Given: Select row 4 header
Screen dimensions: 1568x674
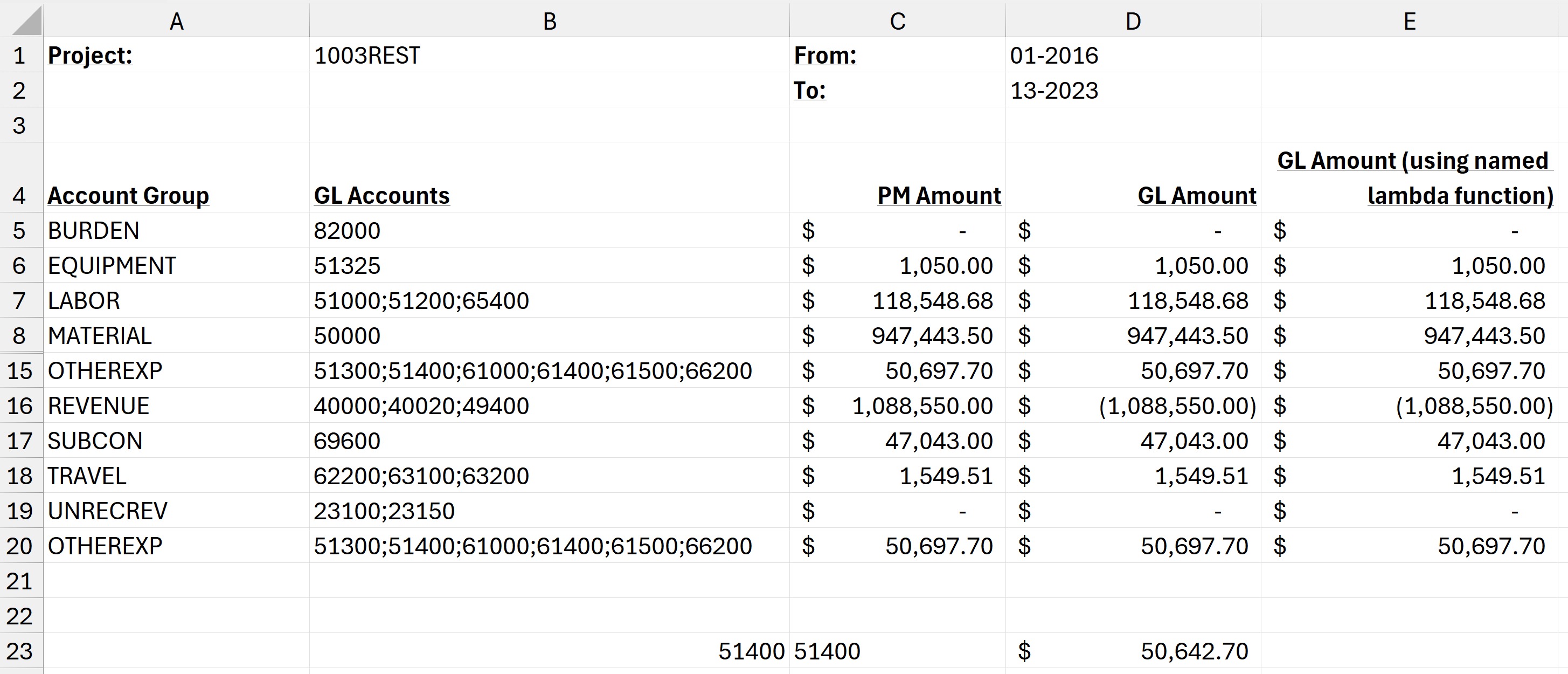Looking at the screenshot, I should (22, 177).
